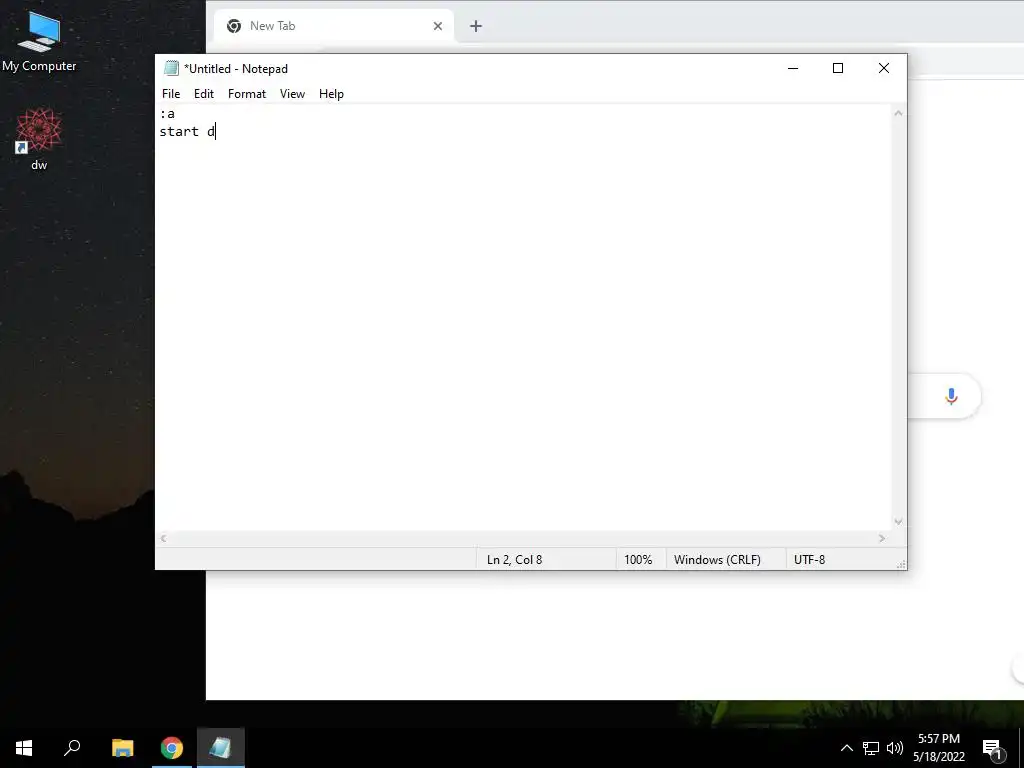The image size is (1024, 768).
Task: Open a new tab with plus button
Action: (x=476, y=26)
